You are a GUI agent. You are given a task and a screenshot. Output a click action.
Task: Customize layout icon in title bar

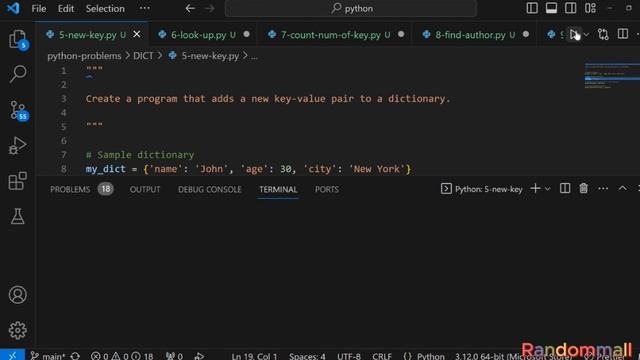point(590,8)
